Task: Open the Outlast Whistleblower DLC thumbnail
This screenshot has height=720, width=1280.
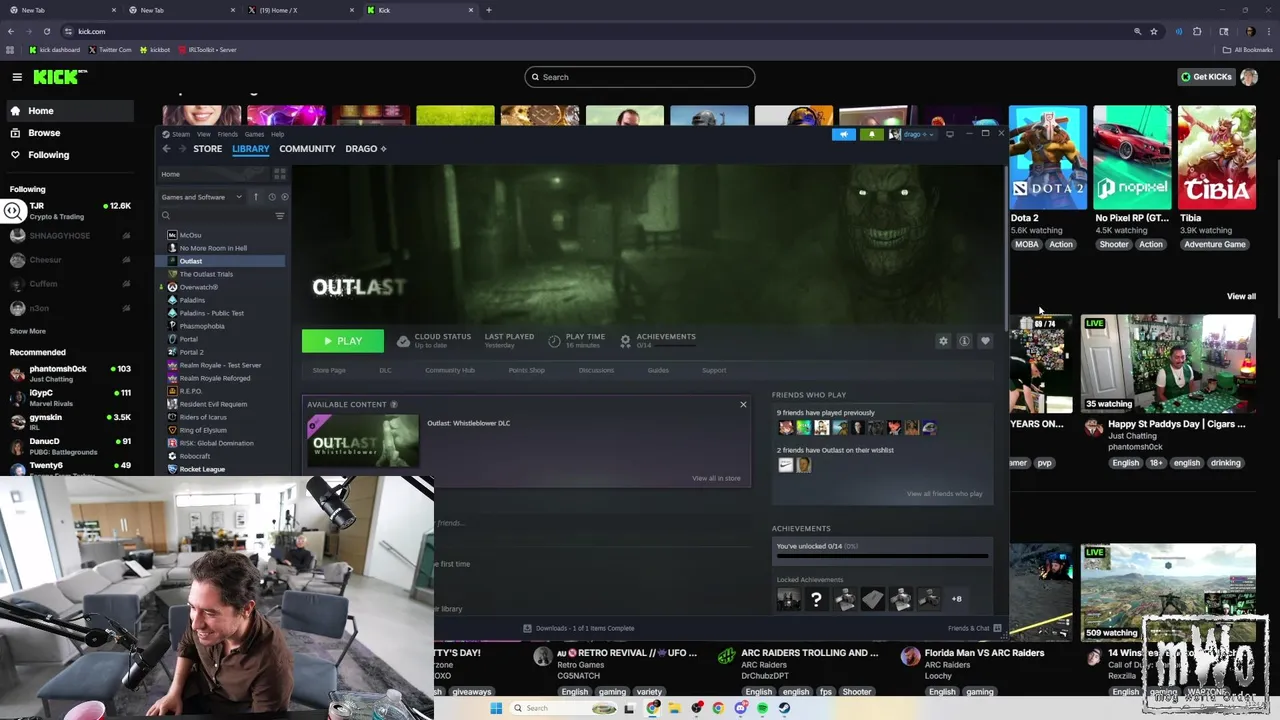Action: (x=363, y=441)
